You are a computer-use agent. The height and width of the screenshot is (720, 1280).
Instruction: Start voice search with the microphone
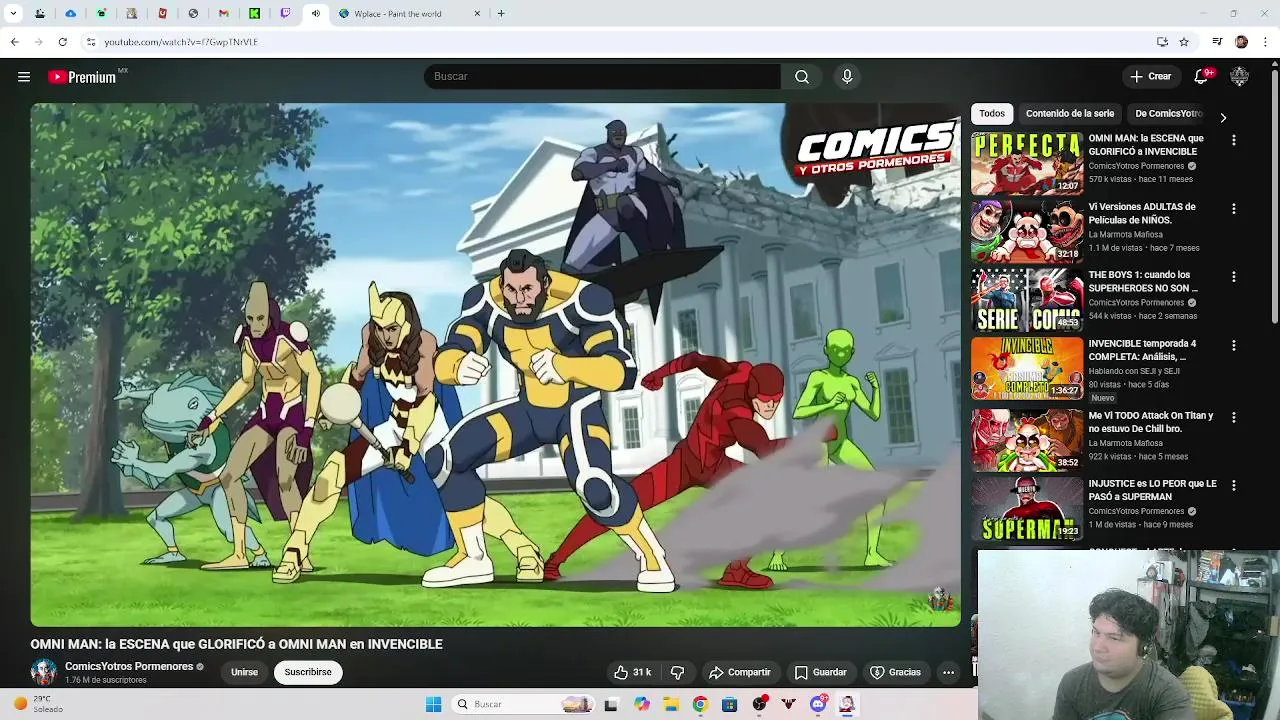point(847,77)
